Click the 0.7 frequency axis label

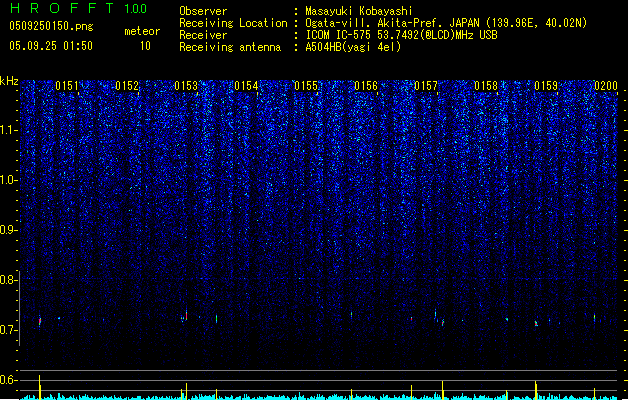[9, 330]
